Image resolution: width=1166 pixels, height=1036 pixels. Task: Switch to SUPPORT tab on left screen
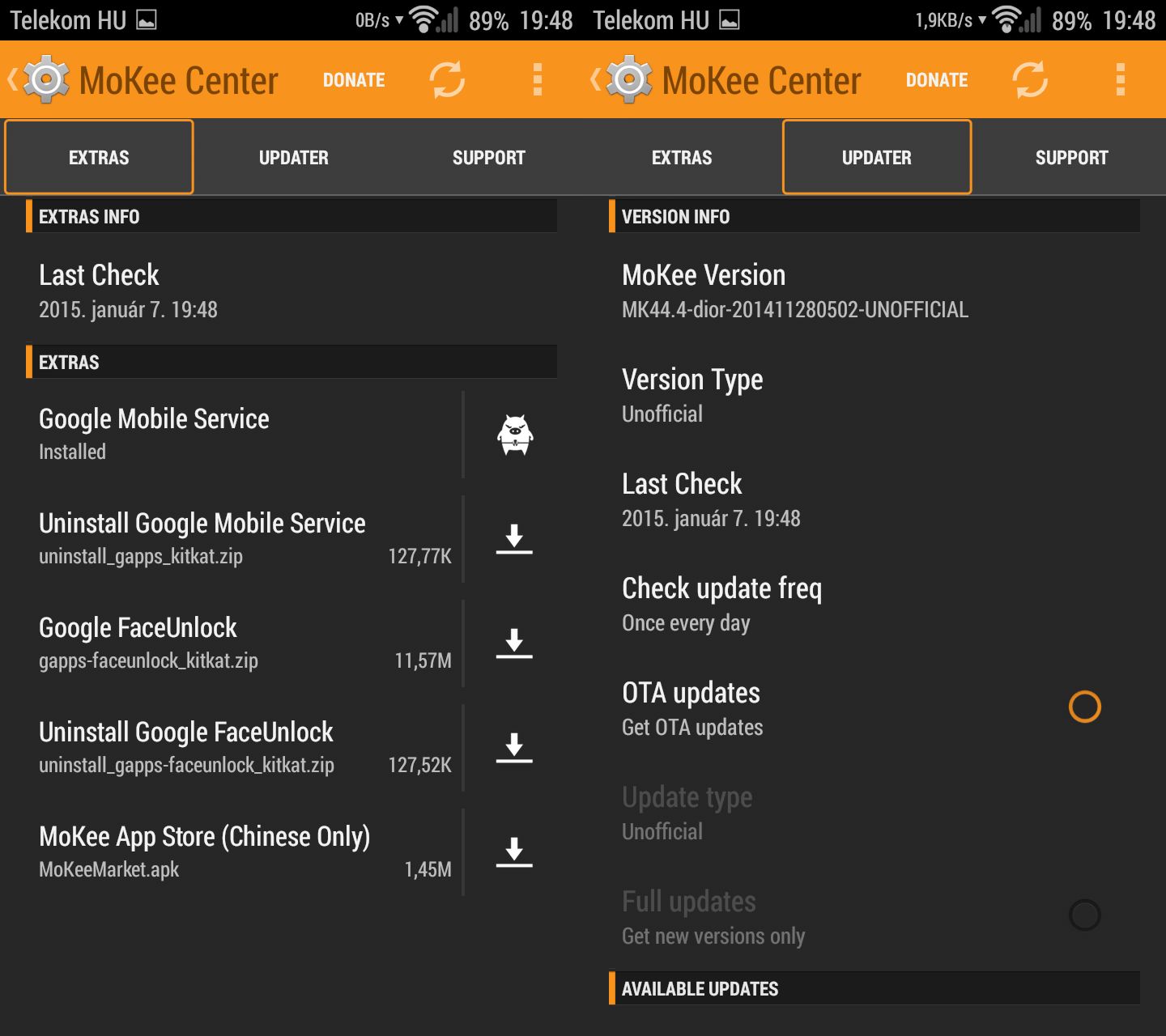coord(488,157)
